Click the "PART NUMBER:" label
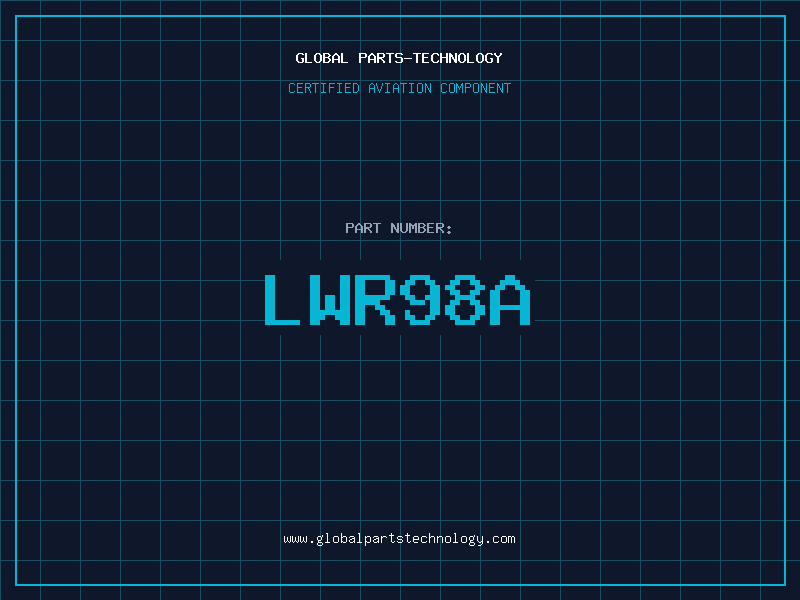 coord(399,228)
